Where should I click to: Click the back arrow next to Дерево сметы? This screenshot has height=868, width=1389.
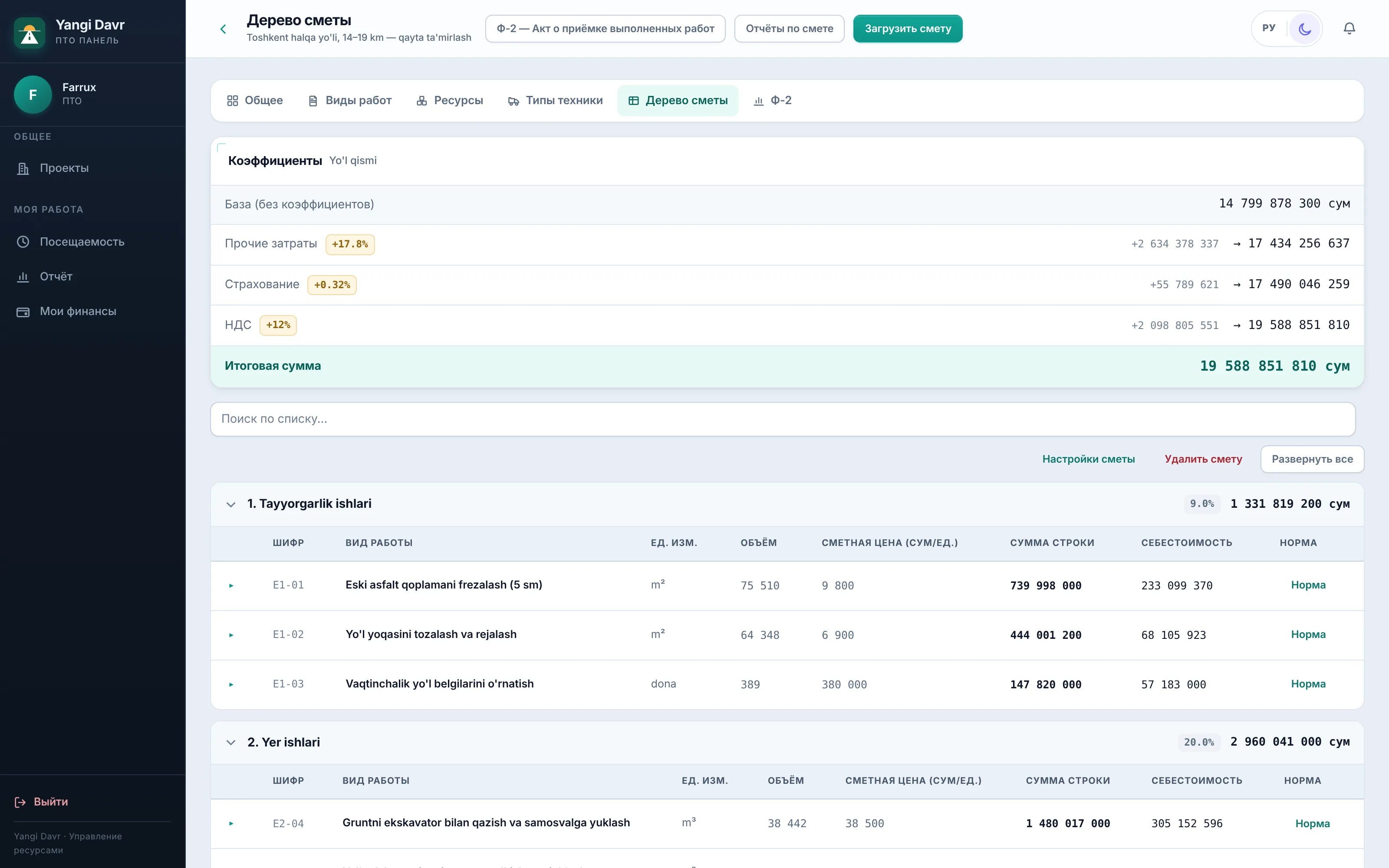coord(223,29)
